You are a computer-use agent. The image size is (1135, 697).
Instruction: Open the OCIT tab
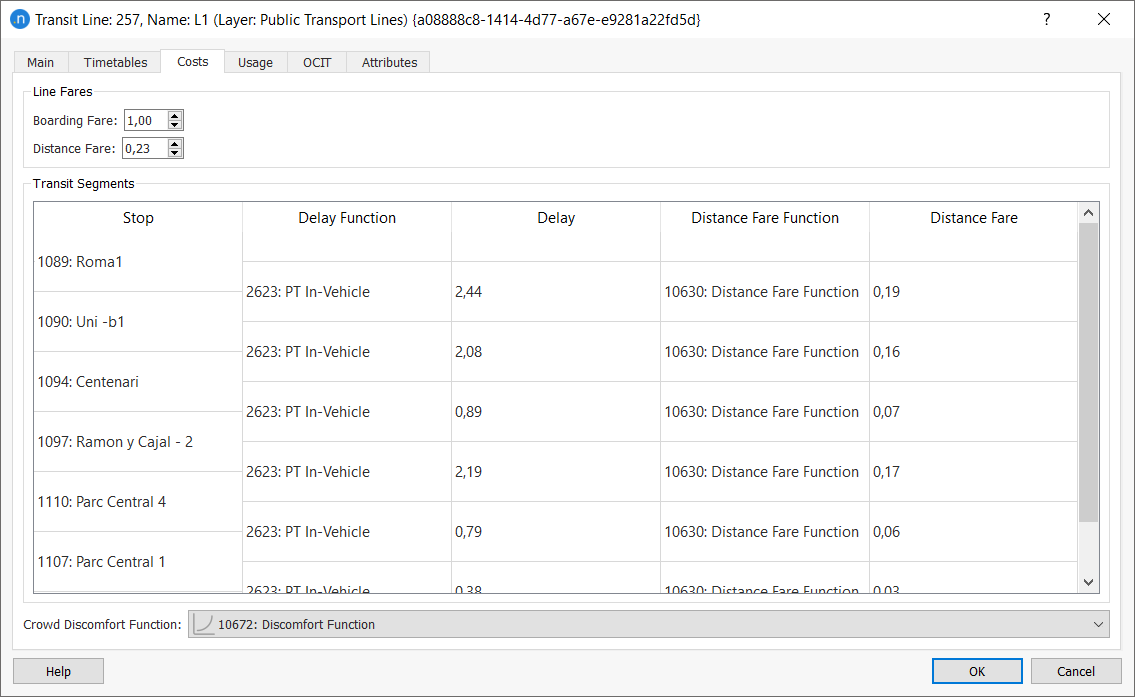click(x=316, y=61)
